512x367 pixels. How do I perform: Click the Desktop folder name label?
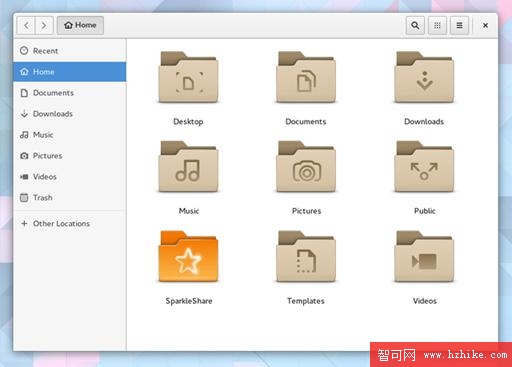coord(188,122)
